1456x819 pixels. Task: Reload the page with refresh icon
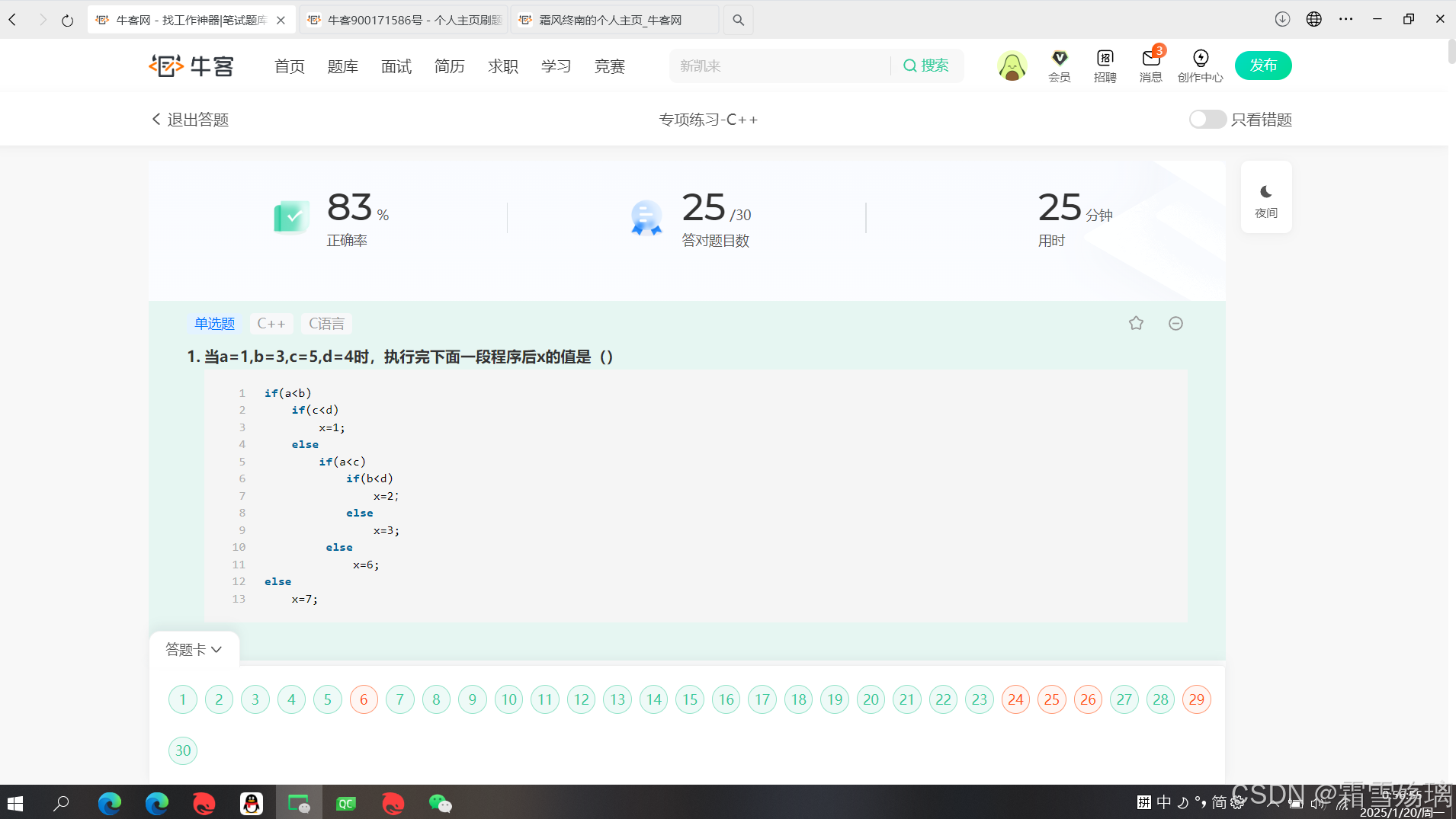tap(68, 20)
